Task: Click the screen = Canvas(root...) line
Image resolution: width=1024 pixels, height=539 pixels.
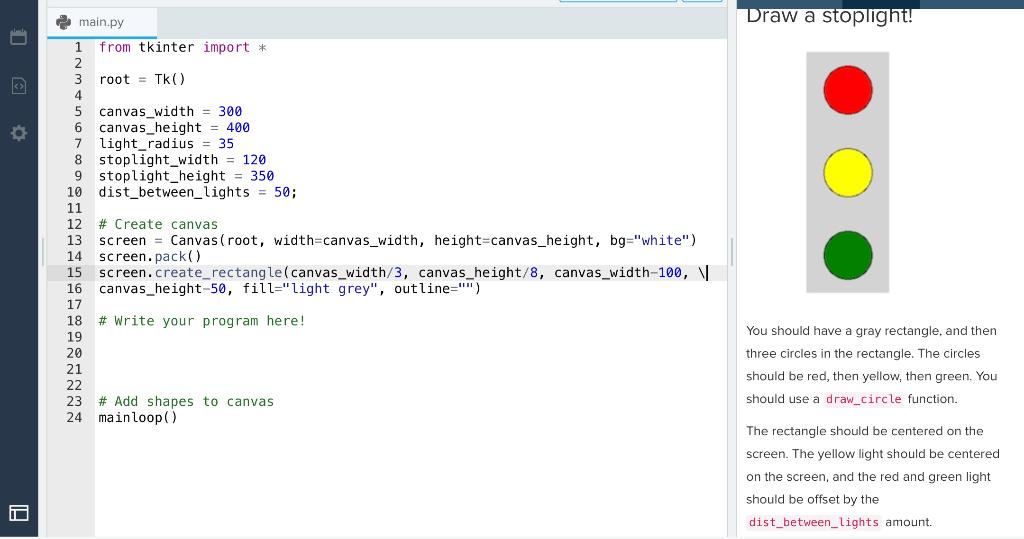Action: (x=398, y=240)
